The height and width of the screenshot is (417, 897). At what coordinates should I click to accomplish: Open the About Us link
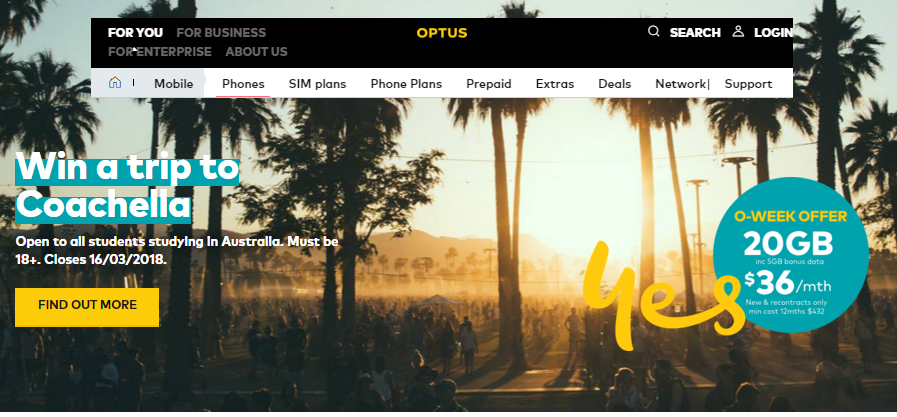(x=256, y=52)
